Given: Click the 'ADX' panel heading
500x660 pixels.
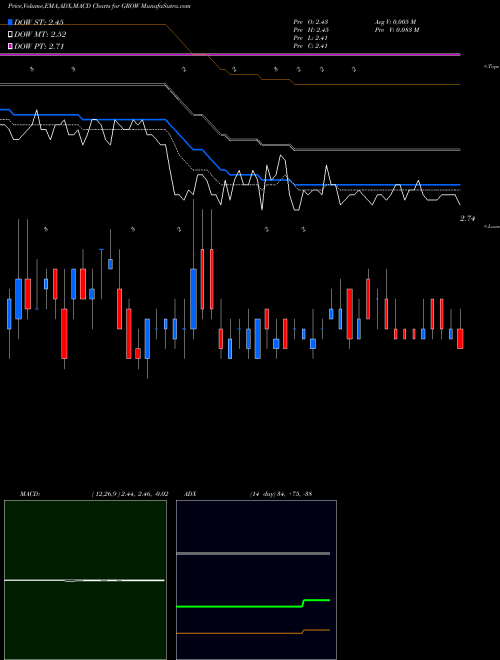Looking at the screenshot, I should click(190, 494).
